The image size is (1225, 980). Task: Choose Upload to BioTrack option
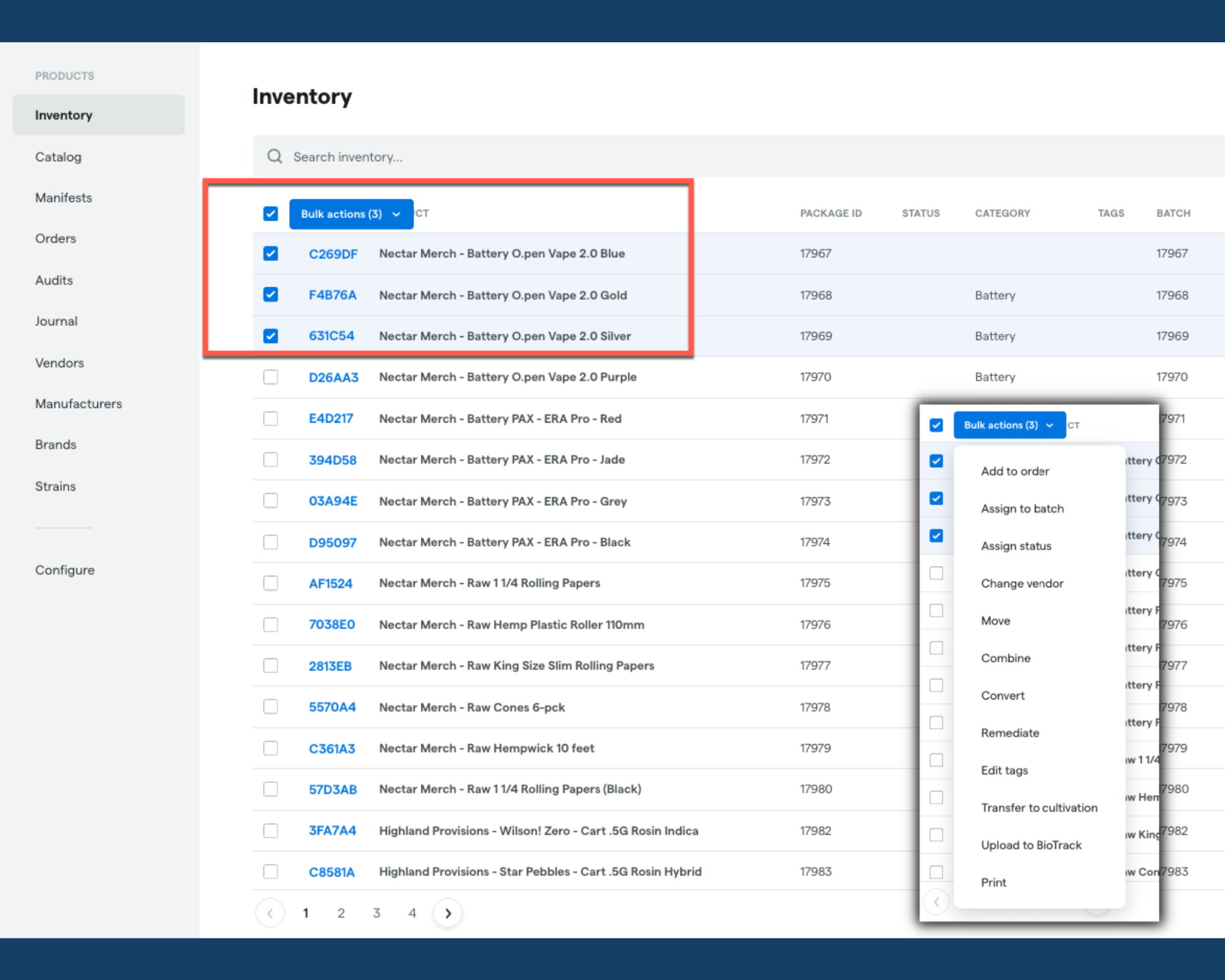point(1031,845)
